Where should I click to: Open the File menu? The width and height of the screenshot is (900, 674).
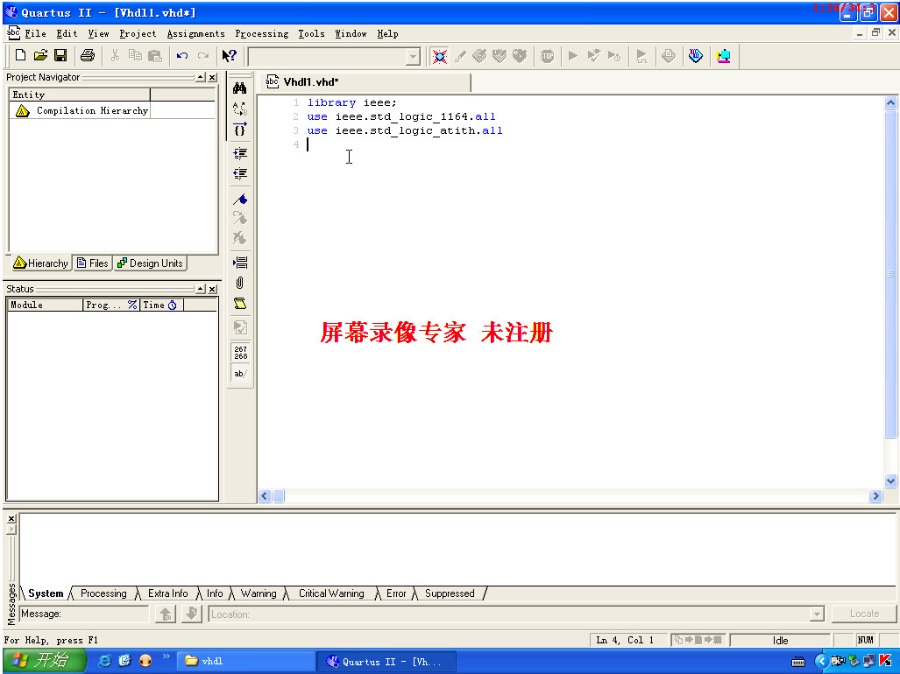tap(35, 34)
